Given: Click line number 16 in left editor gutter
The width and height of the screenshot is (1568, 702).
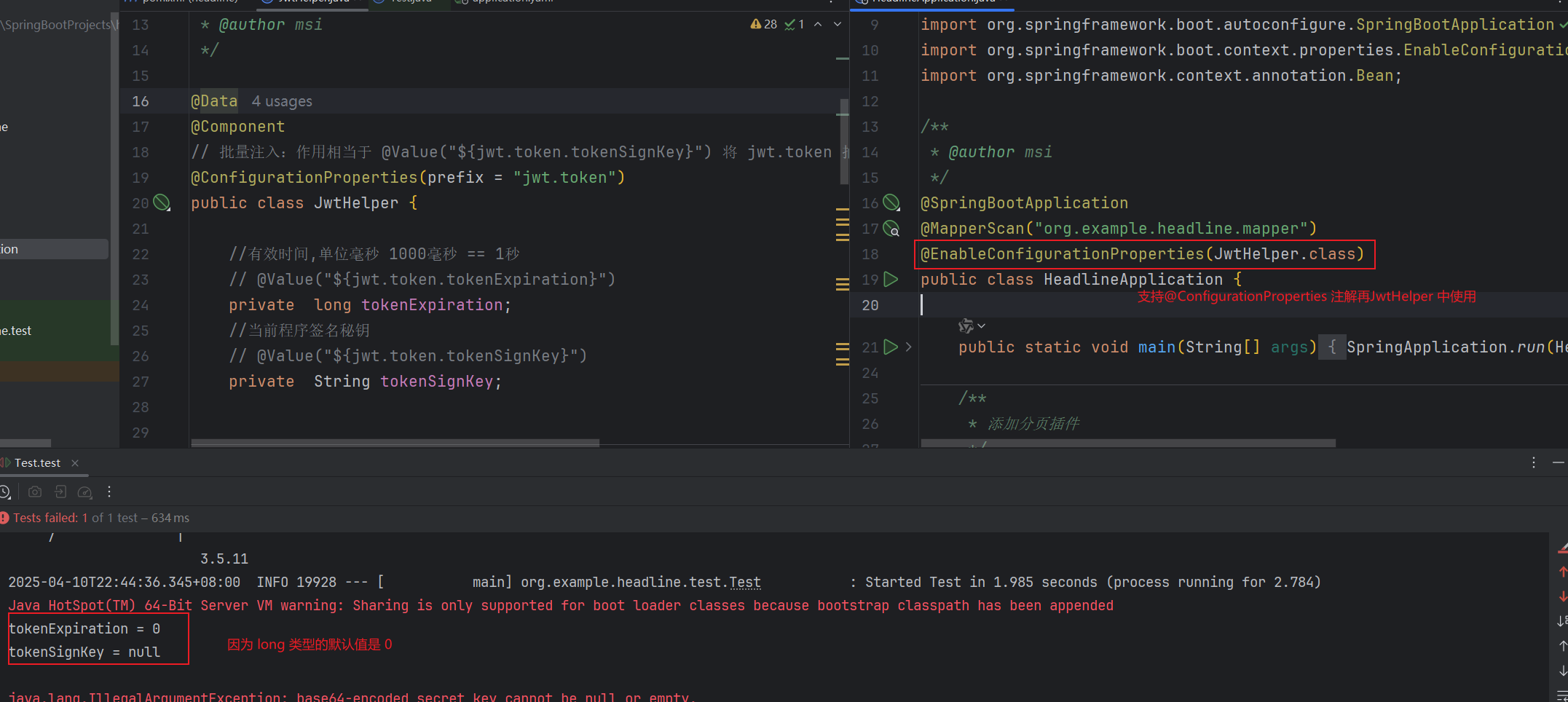Looking at the screenshot, I should (x=141, y=101).
